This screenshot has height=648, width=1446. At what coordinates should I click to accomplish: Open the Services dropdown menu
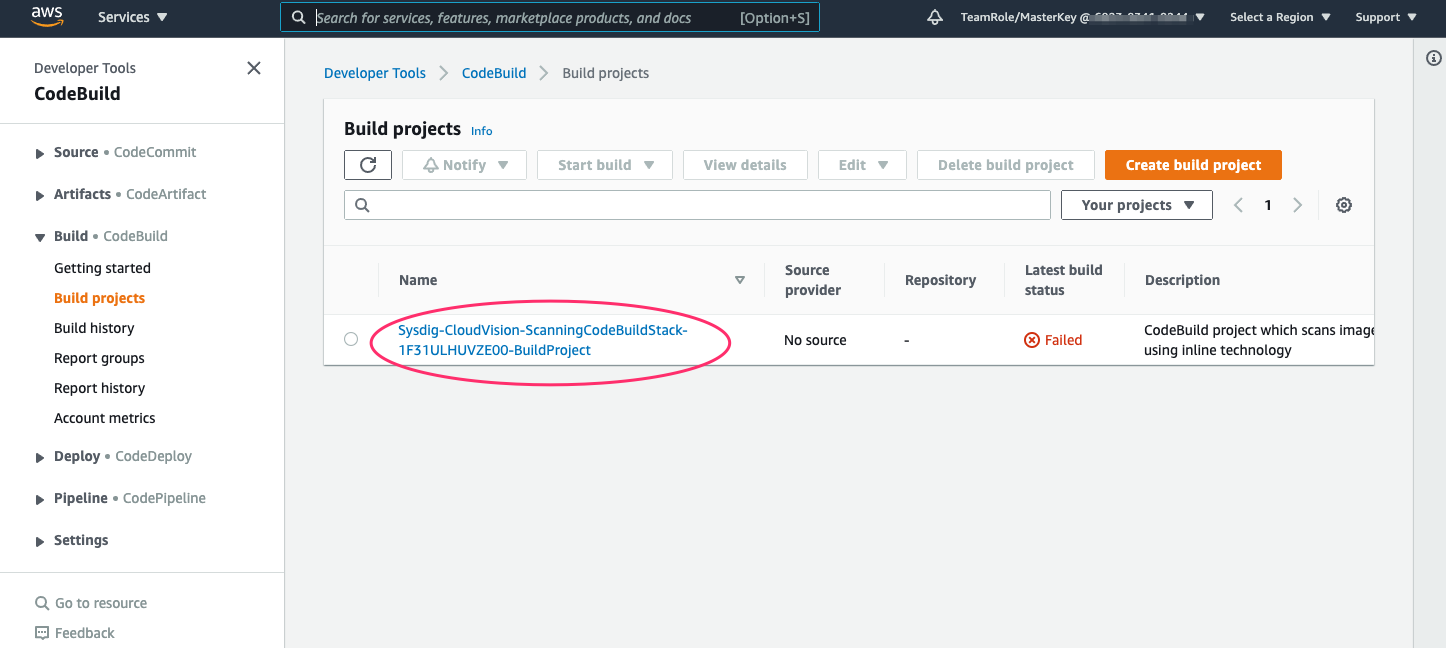coord(132,17)
